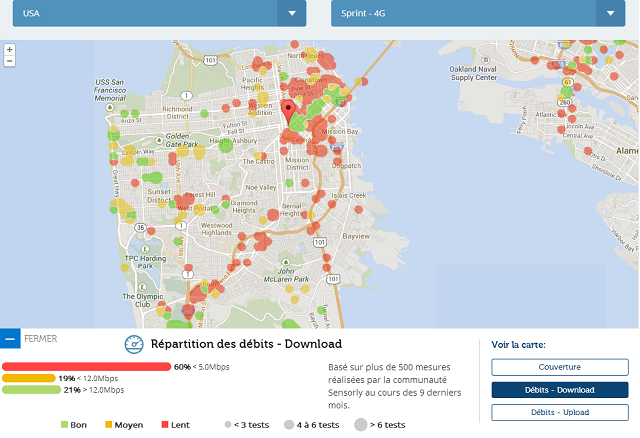The height and width of the screenshot is (438, 640).
Task: Click the green 21% speed bar
Action: pyautogui.click(x=31, y=390)
